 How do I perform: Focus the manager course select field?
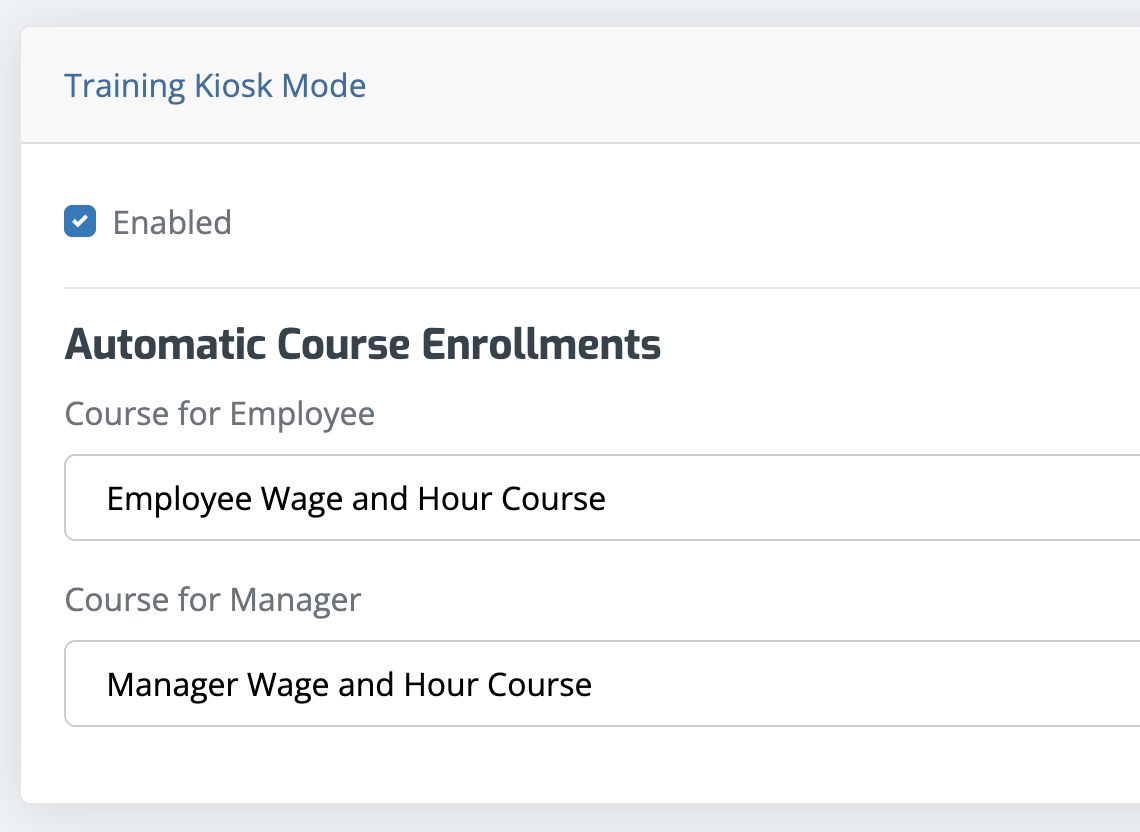(x=800, y=684)
